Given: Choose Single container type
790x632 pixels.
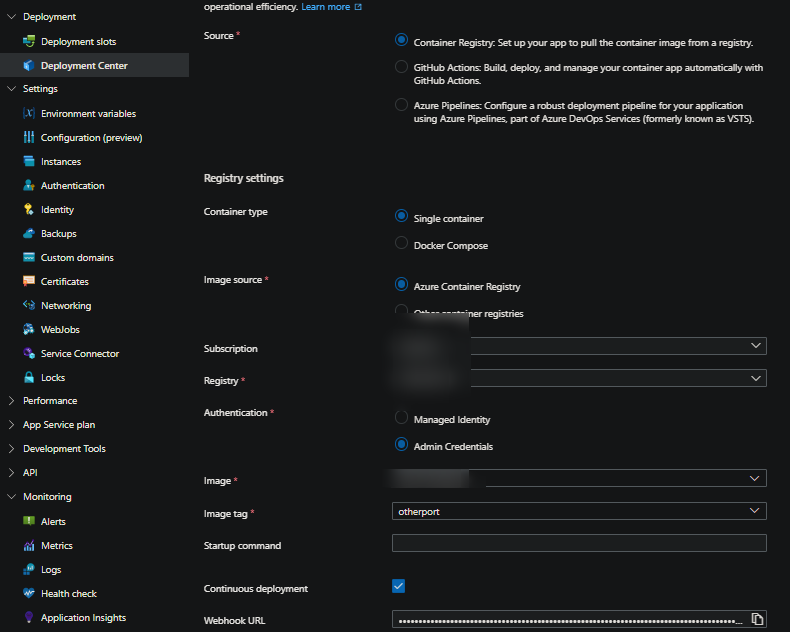Looking at the screenshot, I should coord(401,216).
